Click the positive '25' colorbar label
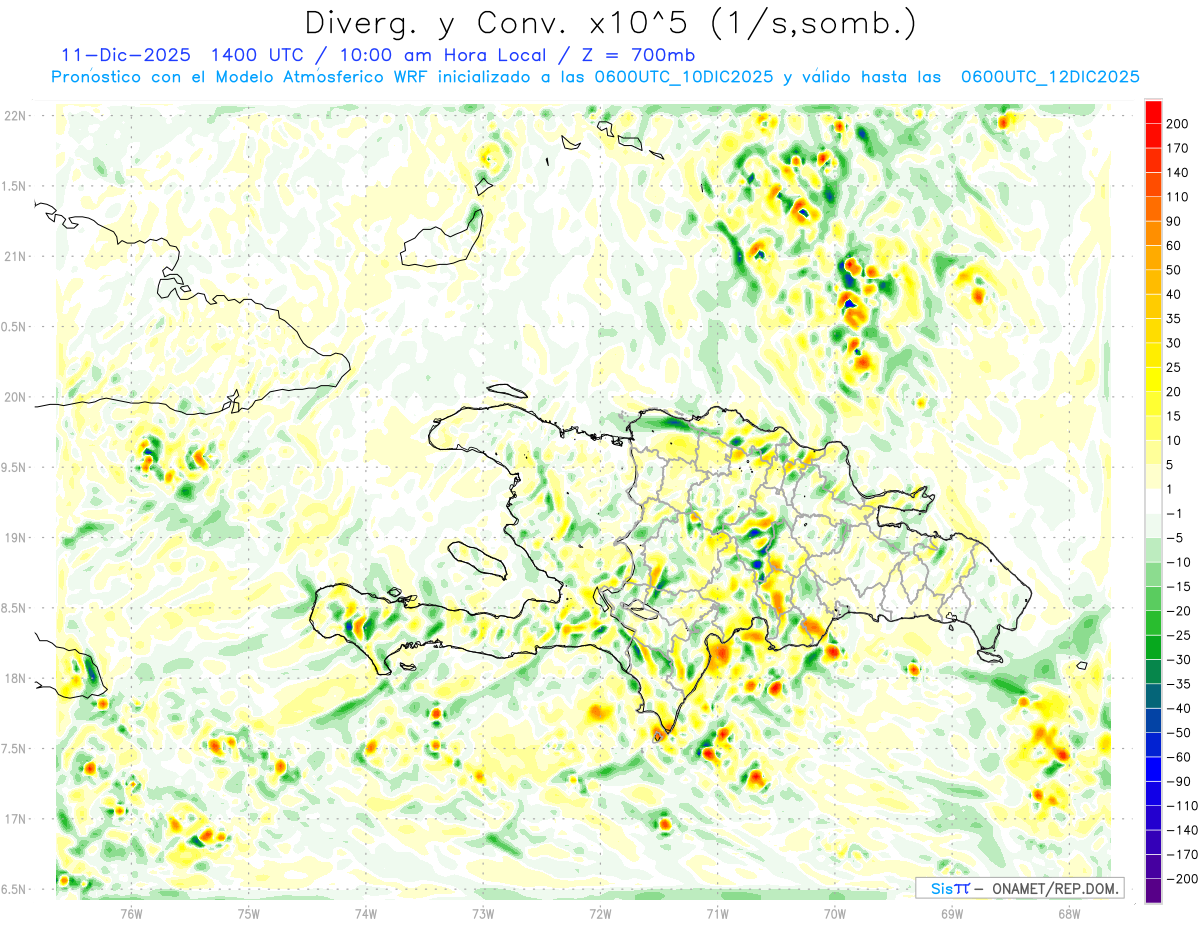 click(x=1175, y=368)
